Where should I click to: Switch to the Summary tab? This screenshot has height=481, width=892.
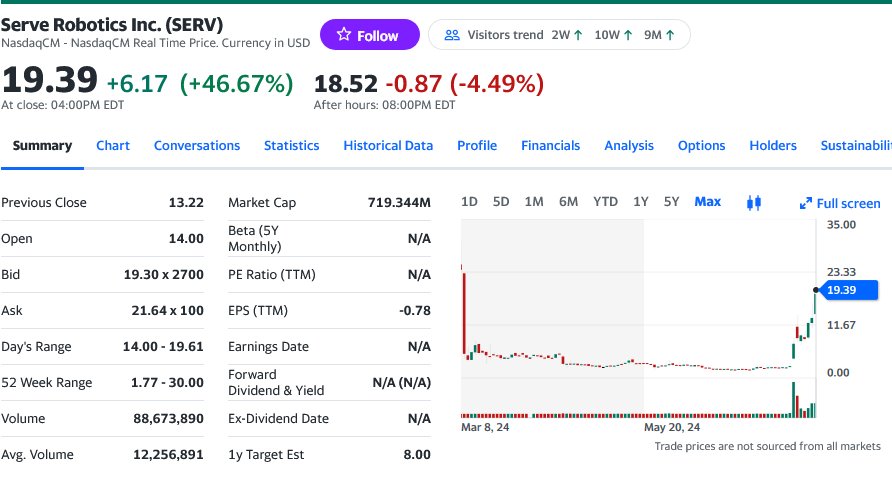tap(42, 146)
